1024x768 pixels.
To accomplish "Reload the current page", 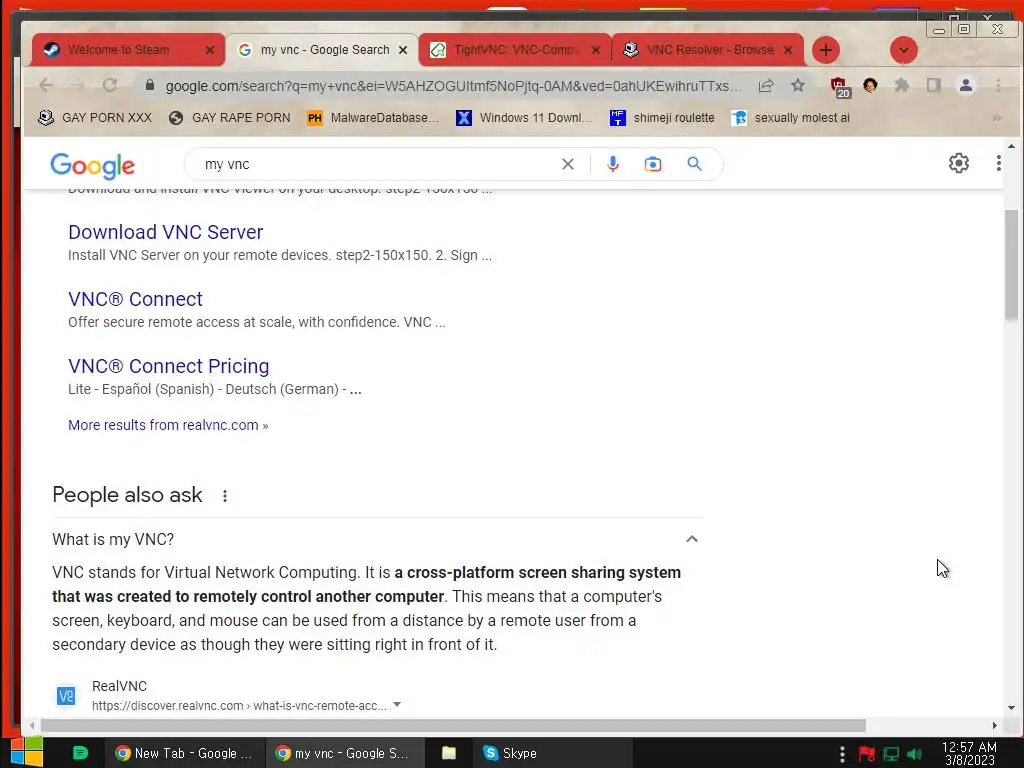I will 110,85.
